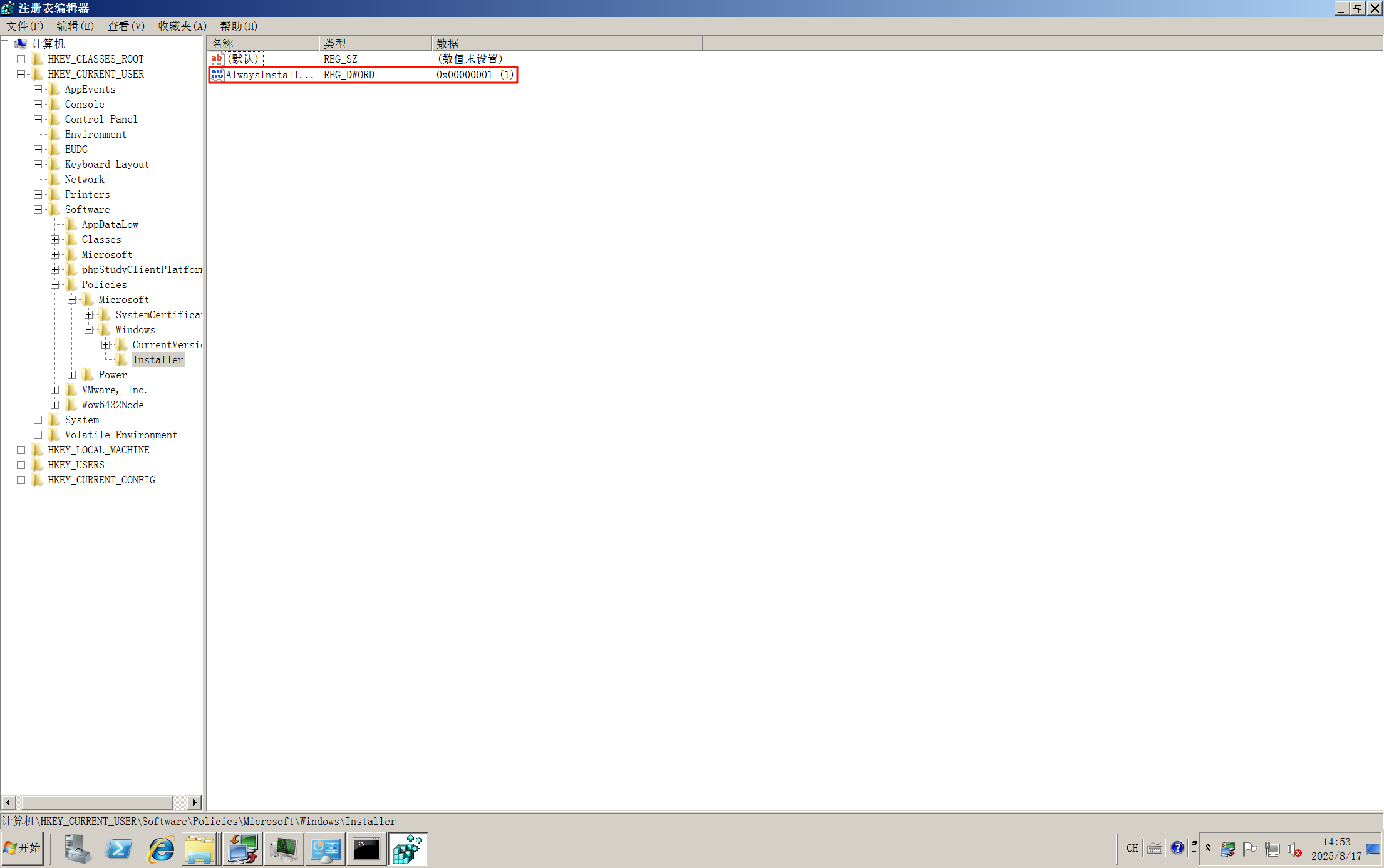
Task: Click the (默认) string value icon
Action: pos(217,59)
